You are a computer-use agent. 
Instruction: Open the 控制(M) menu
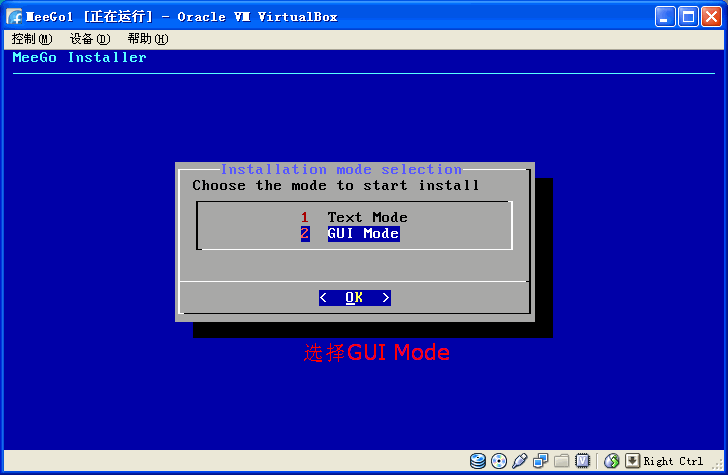[x=32, y=39]
